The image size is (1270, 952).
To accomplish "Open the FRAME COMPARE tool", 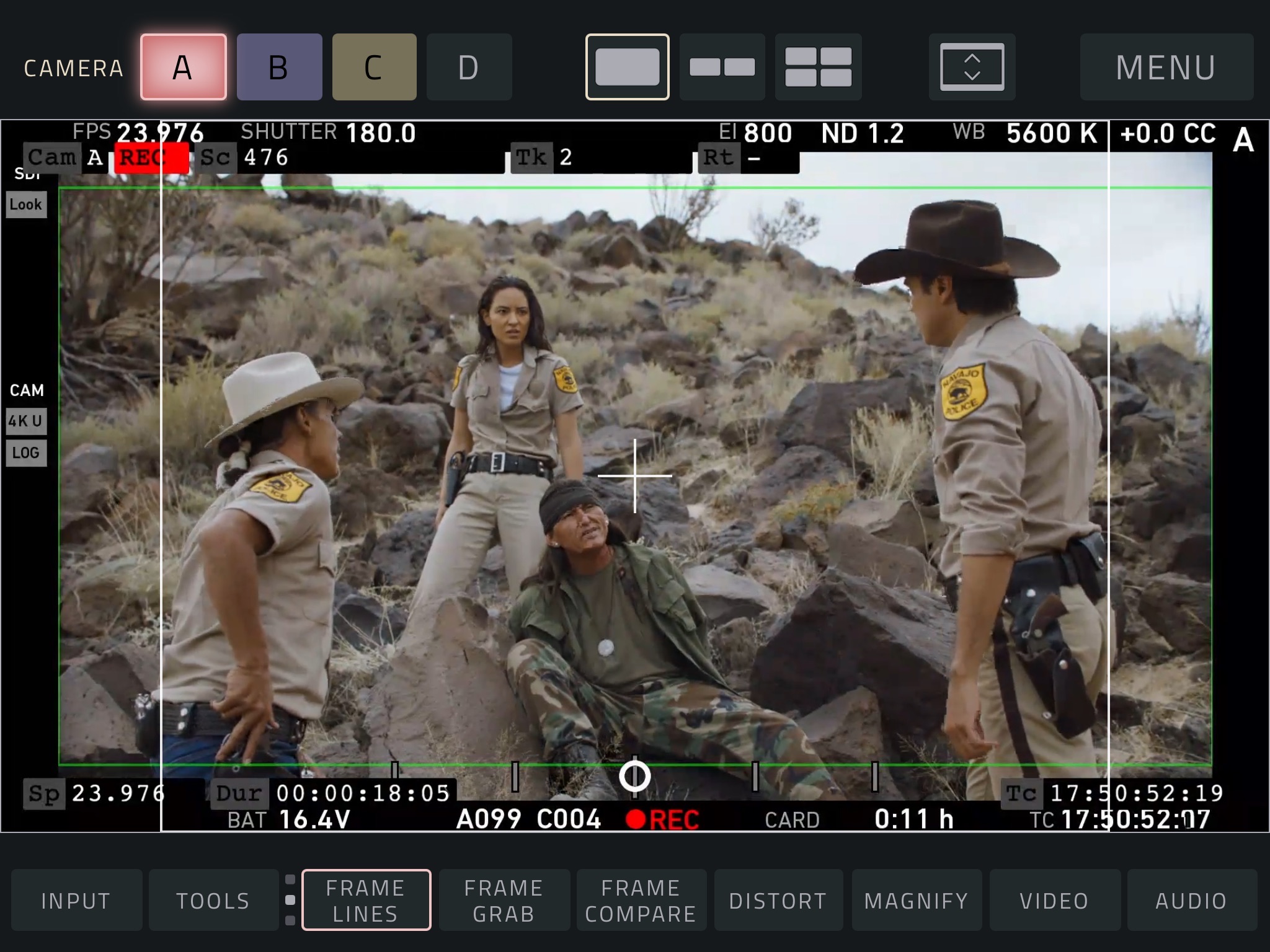I will pos(641,900).
